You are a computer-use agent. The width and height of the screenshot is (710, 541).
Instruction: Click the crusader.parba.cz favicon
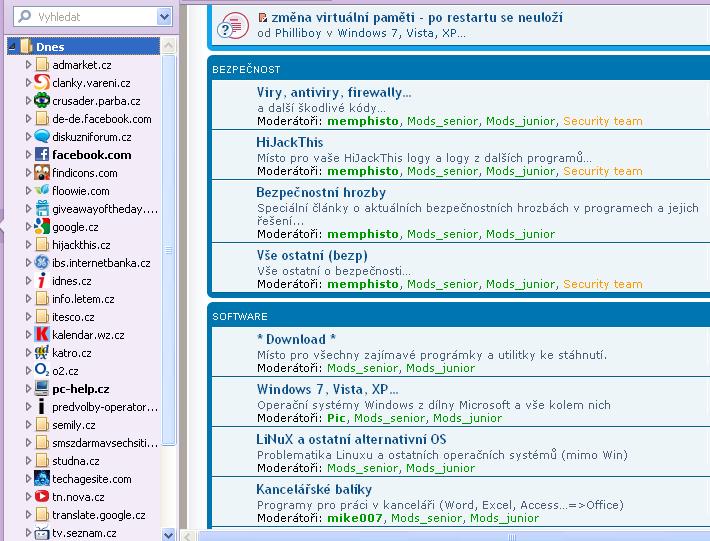click(x=42, y=101)
